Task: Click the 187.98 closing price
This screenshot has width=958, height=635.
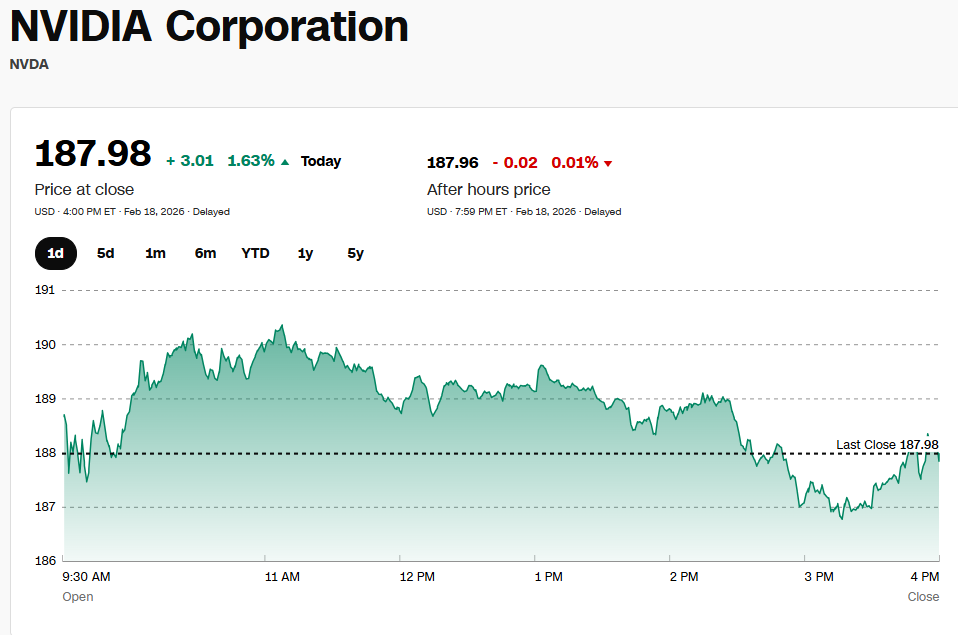Action: [93, 154]
